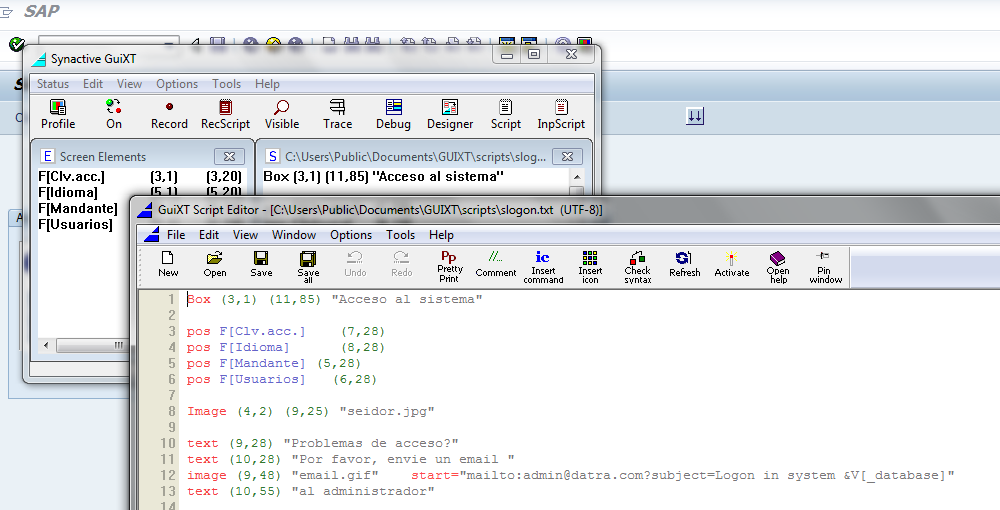Open Help menu in Script Editor
Viewport: 1000px width, 510px height.
441,235
